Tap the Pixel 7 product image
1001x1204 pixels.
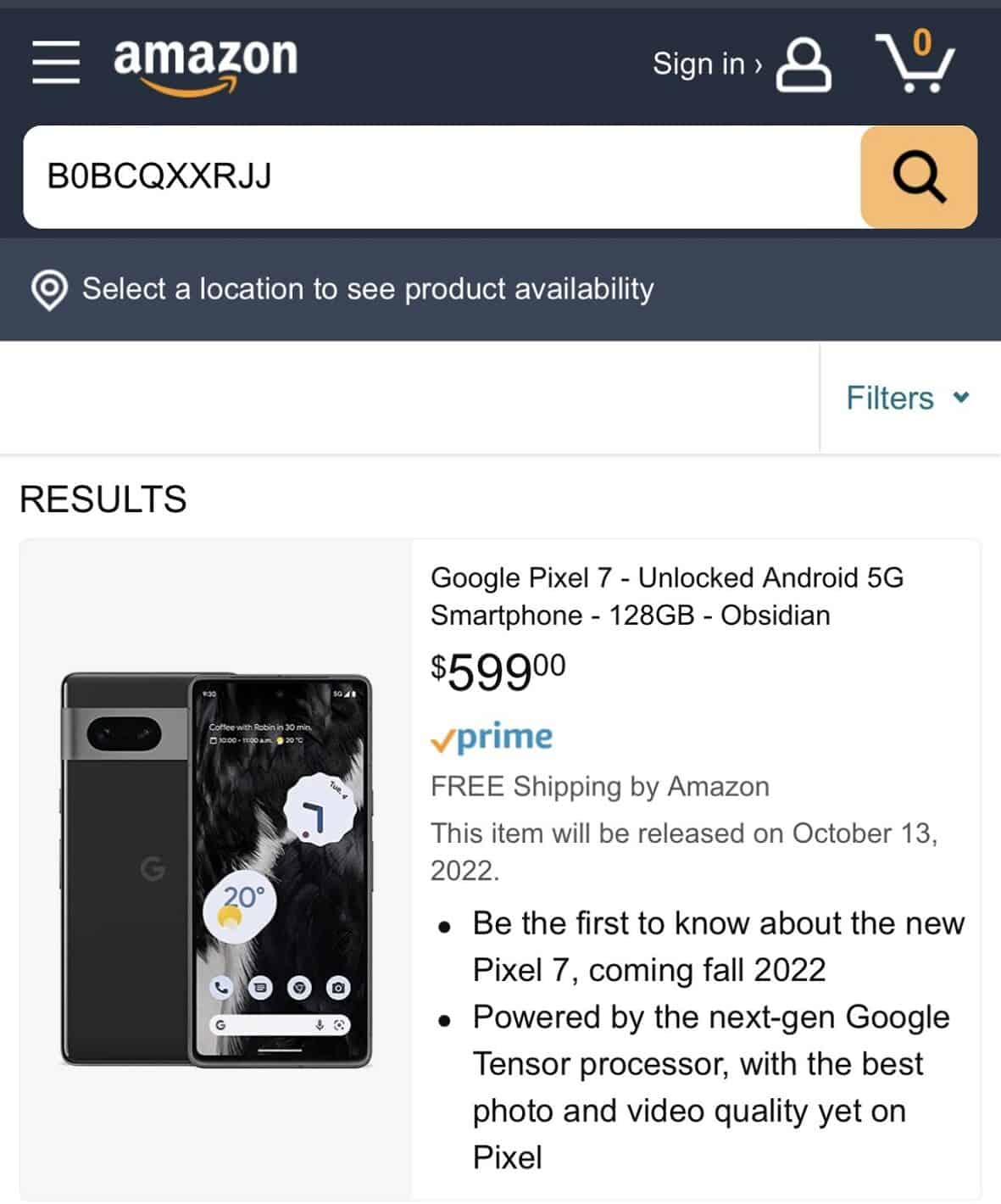point(216,870)
